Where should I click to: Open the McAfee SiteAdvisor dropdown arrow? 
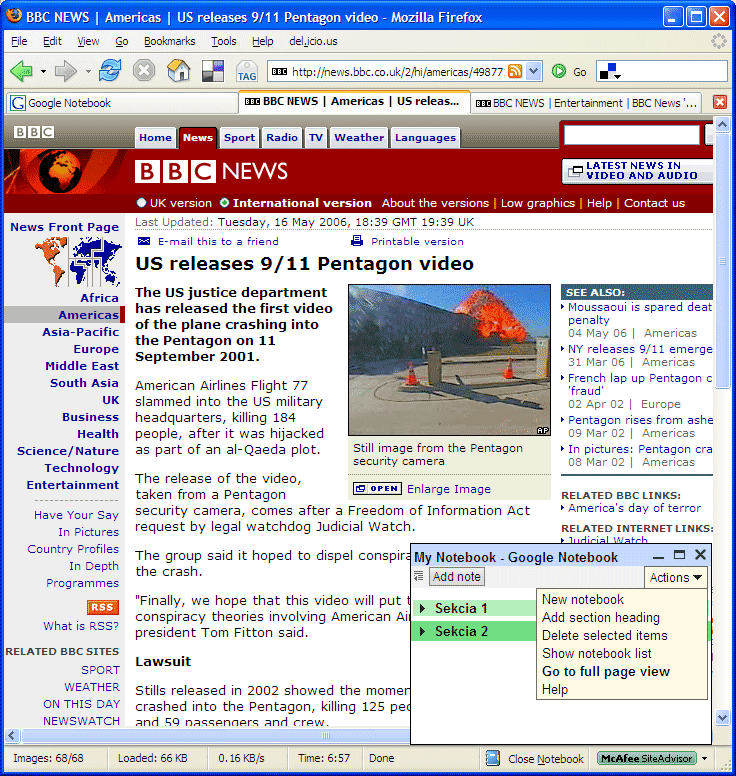pos(704,758)
